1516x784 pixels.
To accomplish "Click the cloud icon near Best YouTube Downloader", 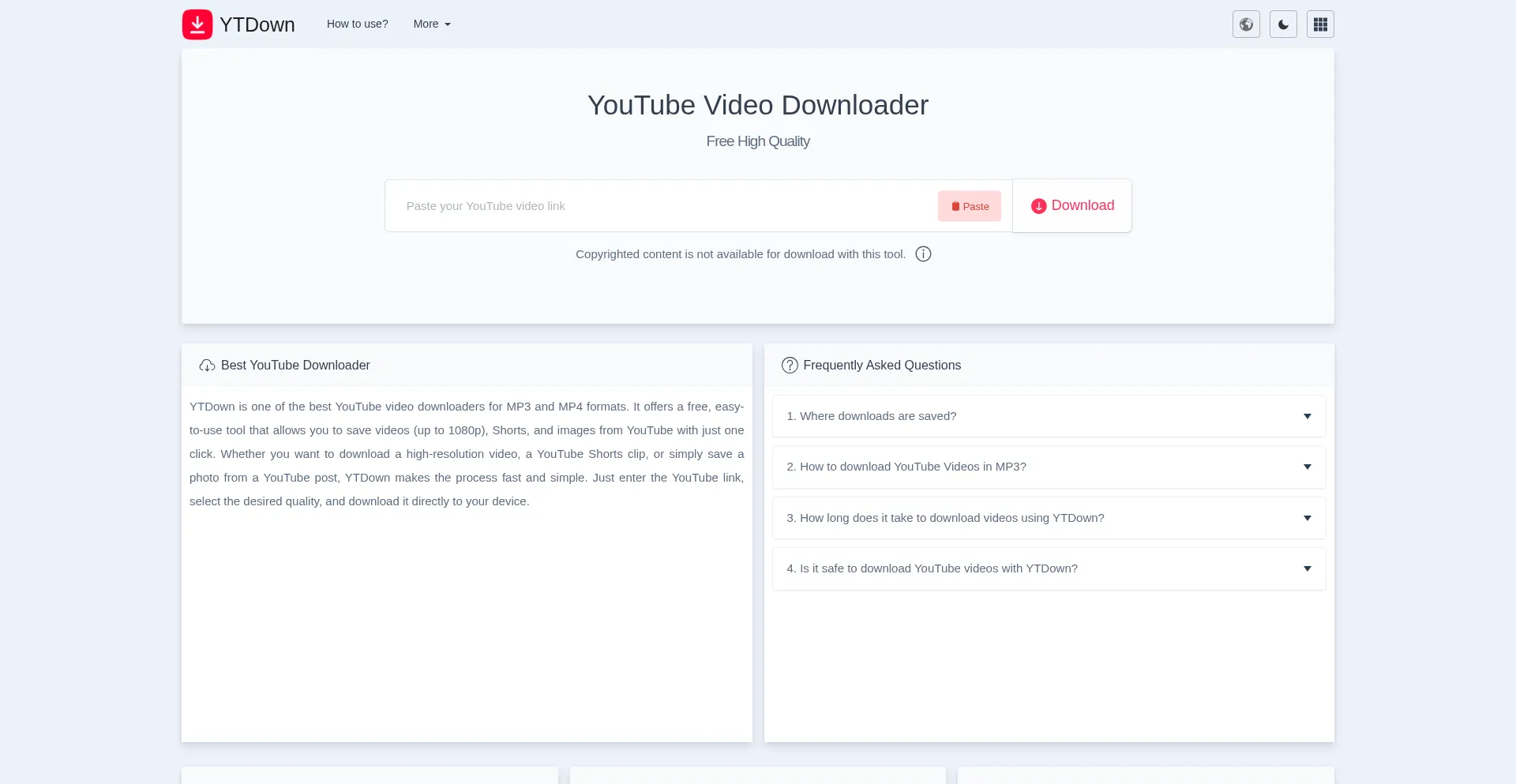I will (207, 366).
